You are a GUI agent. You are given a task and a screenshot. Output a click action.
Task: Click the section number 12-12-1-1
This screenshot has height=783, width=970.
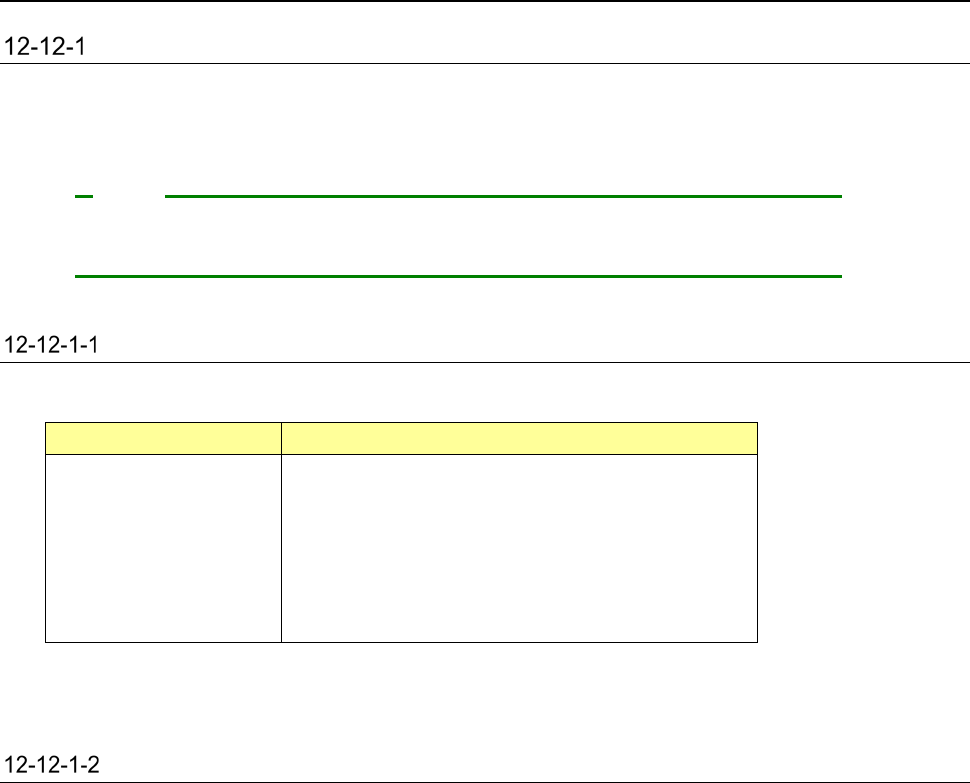[x=57, y=345]
